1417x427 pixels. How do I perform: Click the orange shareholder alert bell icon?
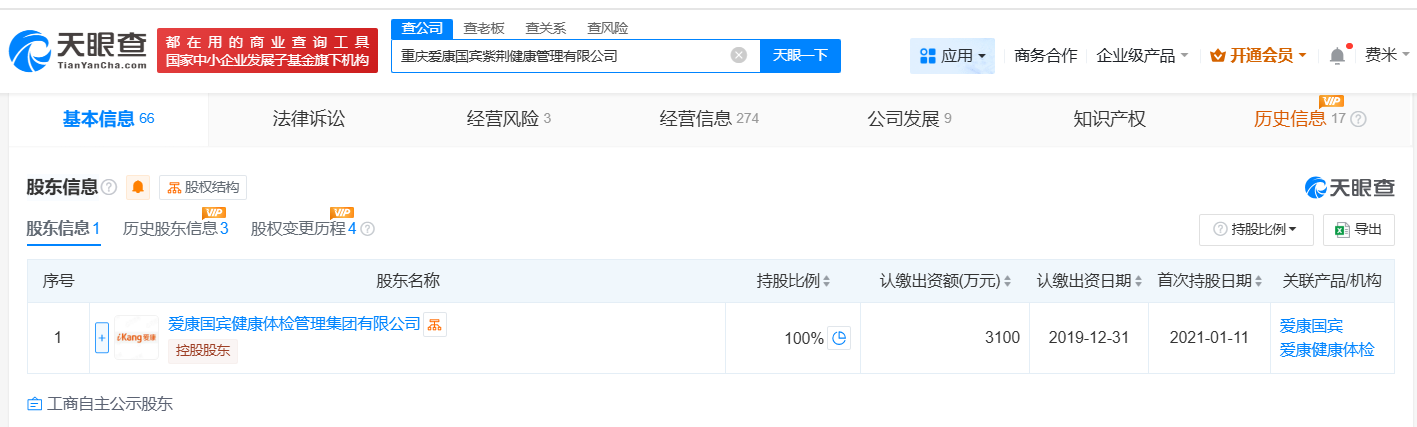click(x=138, y=187)
